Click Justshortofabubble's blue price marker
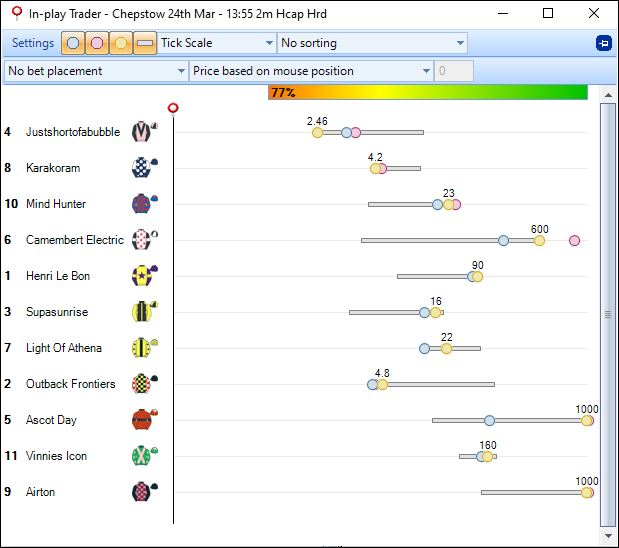Viewport: 619px width, 548px height. pos(346,133)
